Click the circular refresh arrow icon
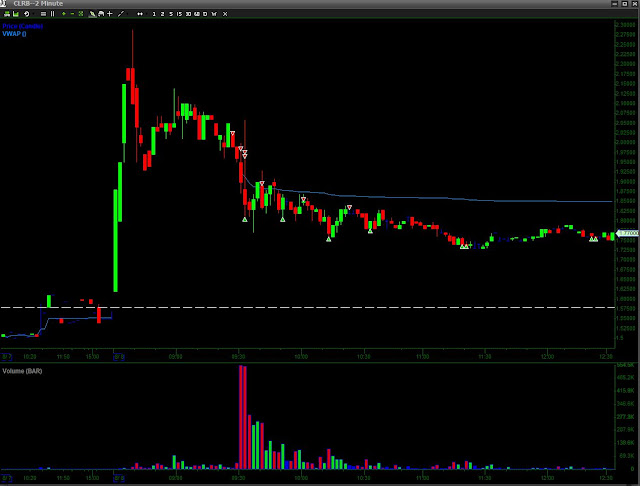The height and width of the screenshot is (486, 640). tap(27, 14)
